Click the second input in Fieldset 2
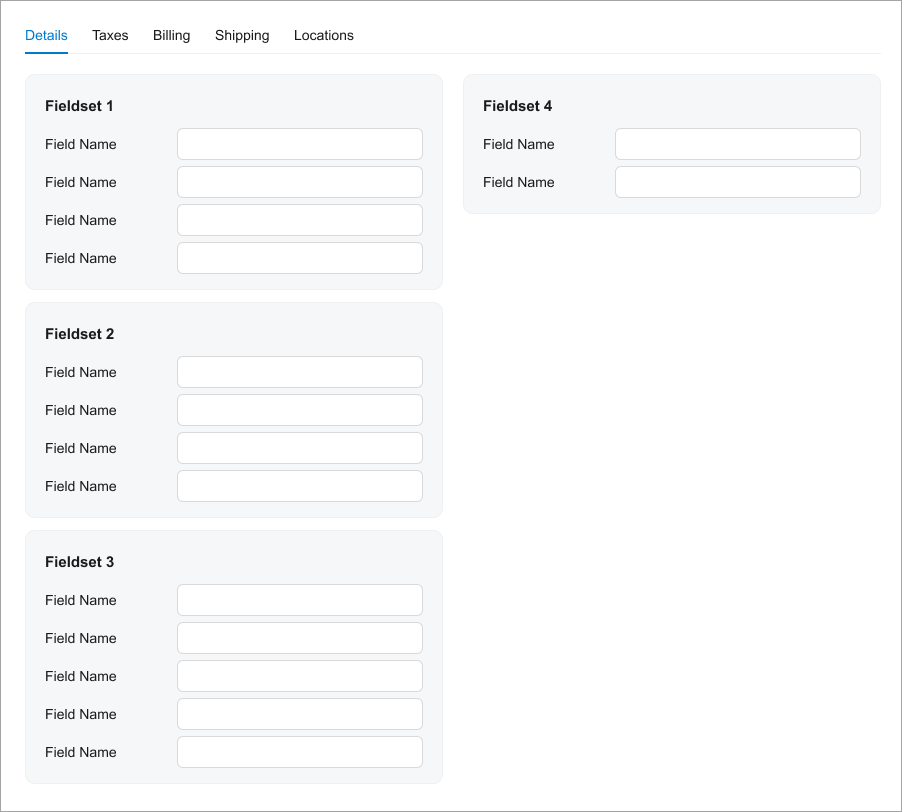902x812 pixels. (x=299, y=410)
